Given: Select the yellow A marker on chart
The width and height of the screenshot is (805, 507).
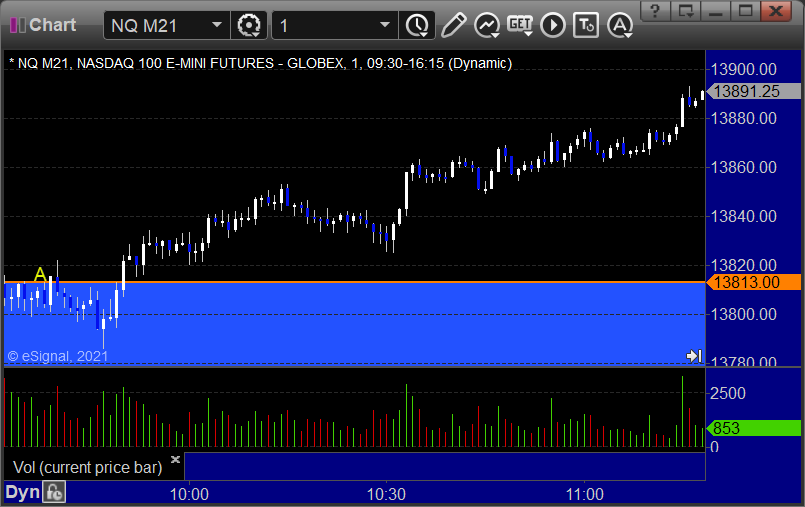Looking at the screenshot, I should (40, 275).
